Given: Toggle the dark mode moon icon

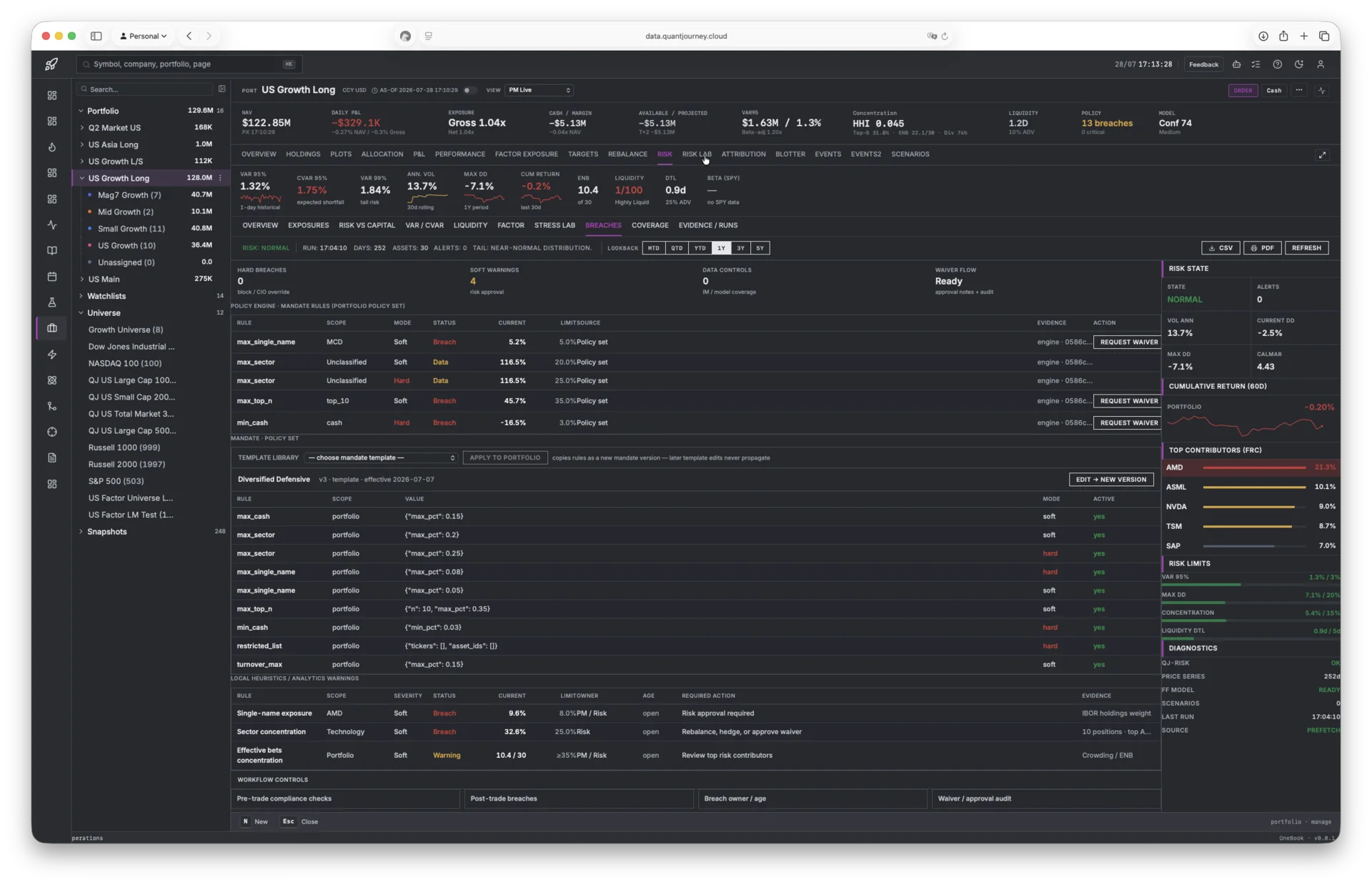Looking at the screenshot, I should pos(1299,64).
